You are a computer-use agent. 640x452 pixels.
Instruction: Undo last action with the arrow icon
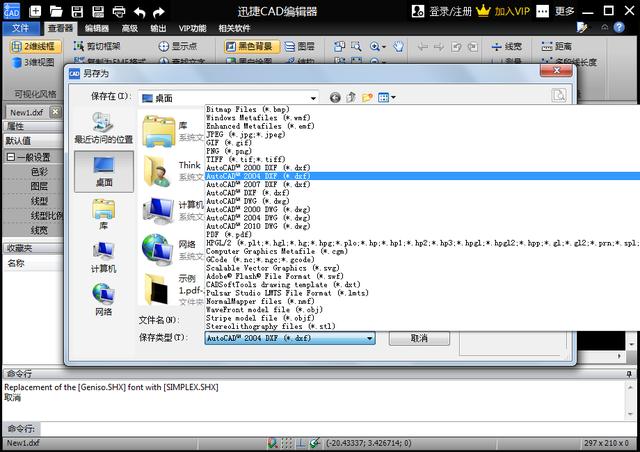[x=139, y=12]
